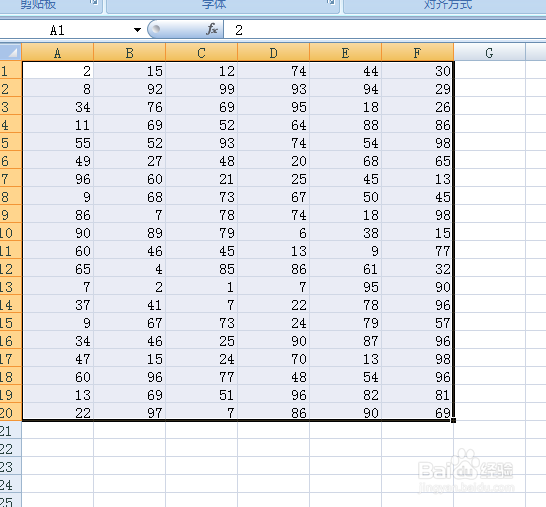Click cell D17 containing 70
546x507 pixels.
274,359
